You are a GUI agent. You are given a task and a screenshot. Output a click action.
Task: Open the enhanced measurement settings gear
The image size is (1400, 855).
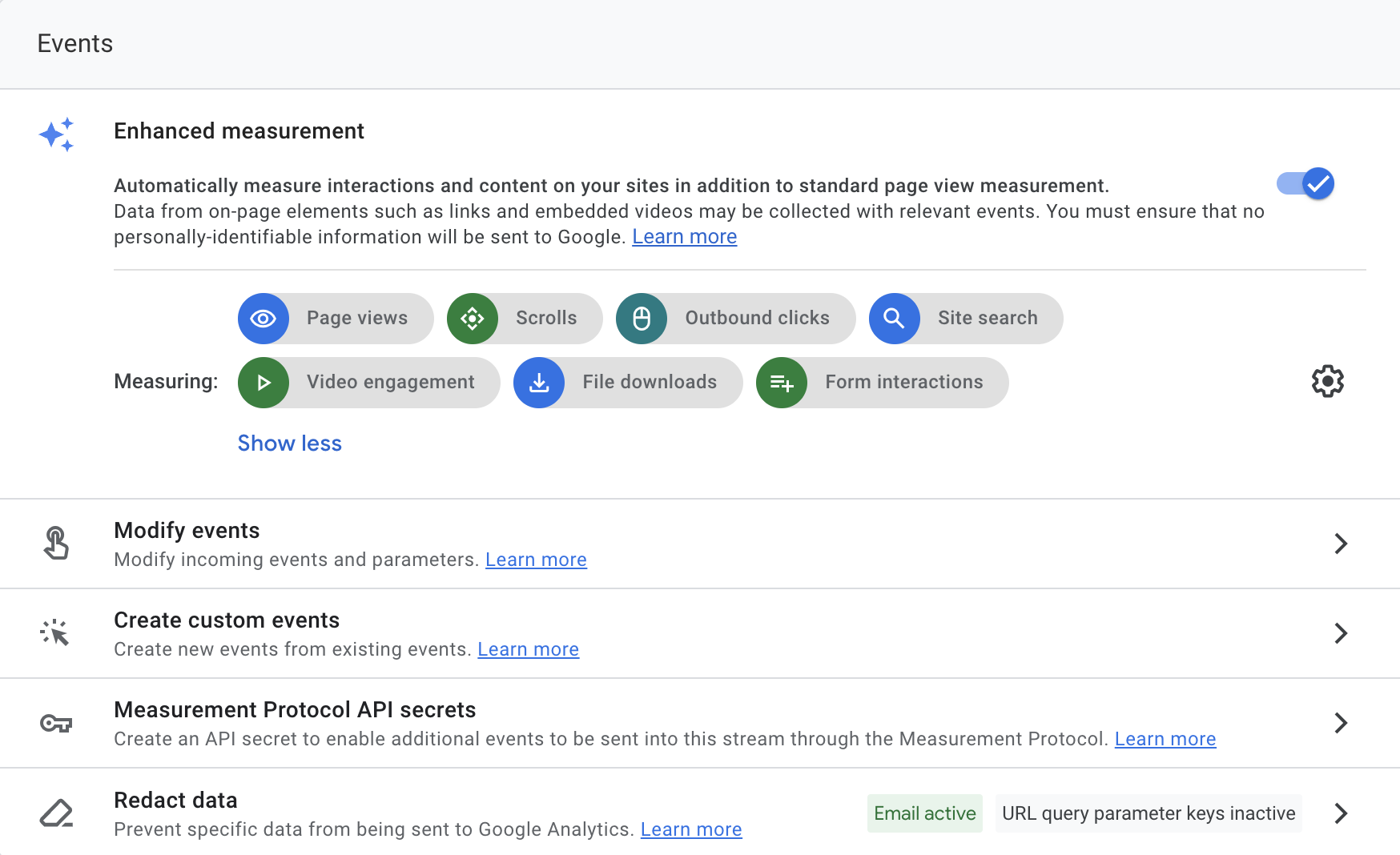(x=1327, y=382)
